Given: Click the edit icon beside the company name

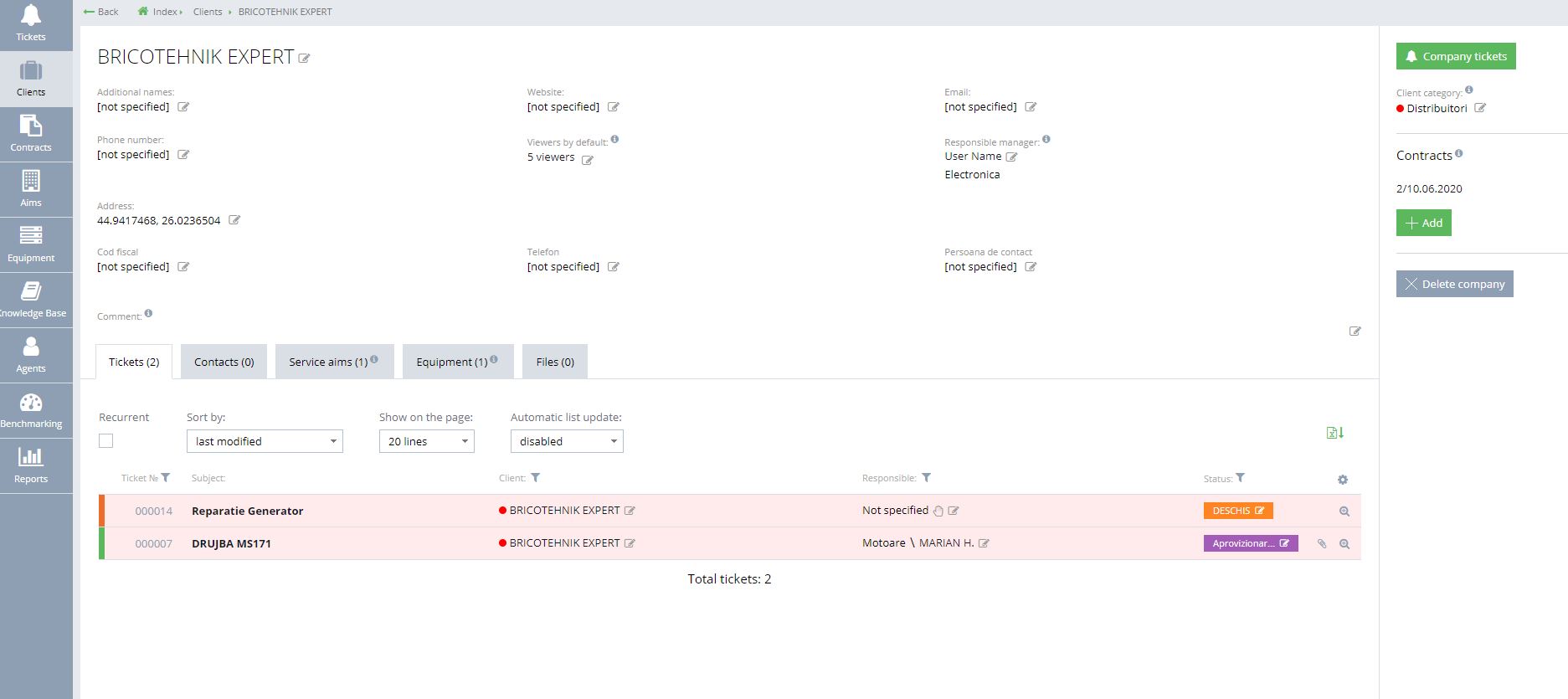Looking at the screenshot, I should coord(305,59).
